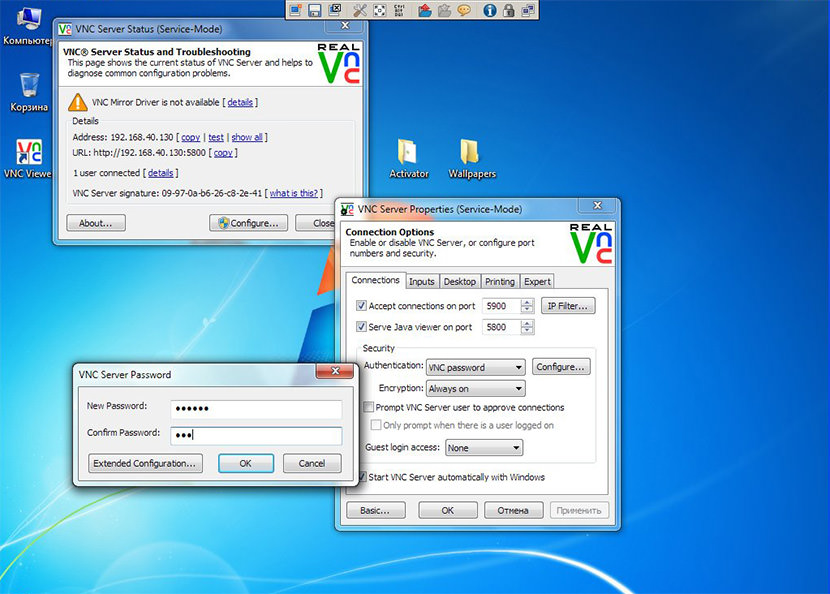Open the Expert tab

[537, 282]
